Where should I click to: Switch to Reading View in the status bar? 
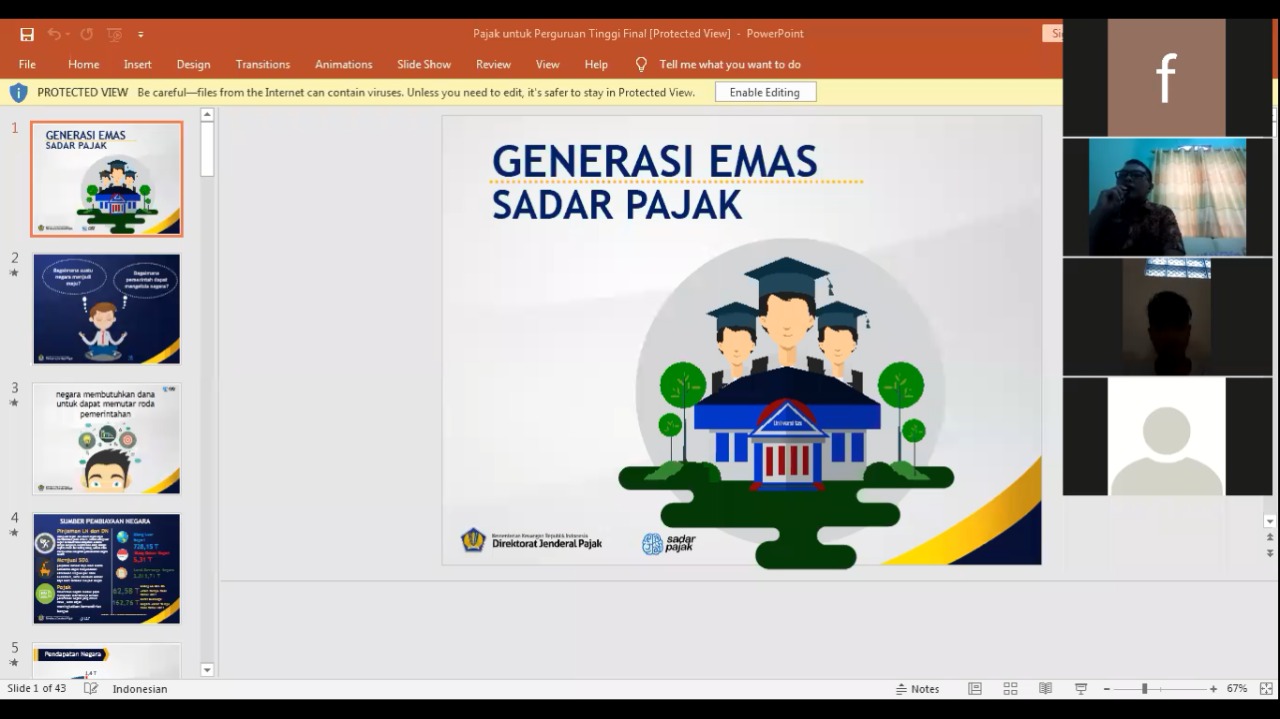[1045, 689]
